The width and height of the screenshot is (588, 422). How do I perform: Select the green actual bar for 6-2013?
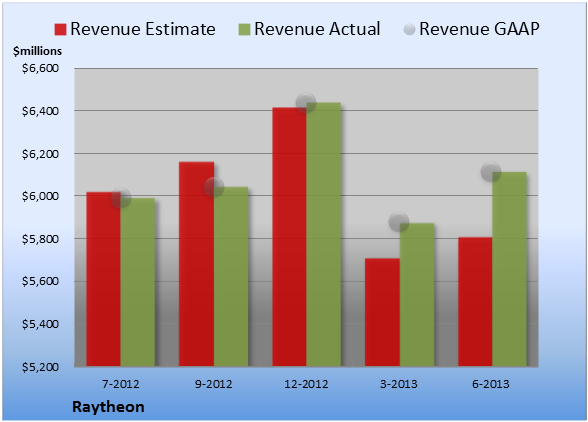click(x=509, y=269)
